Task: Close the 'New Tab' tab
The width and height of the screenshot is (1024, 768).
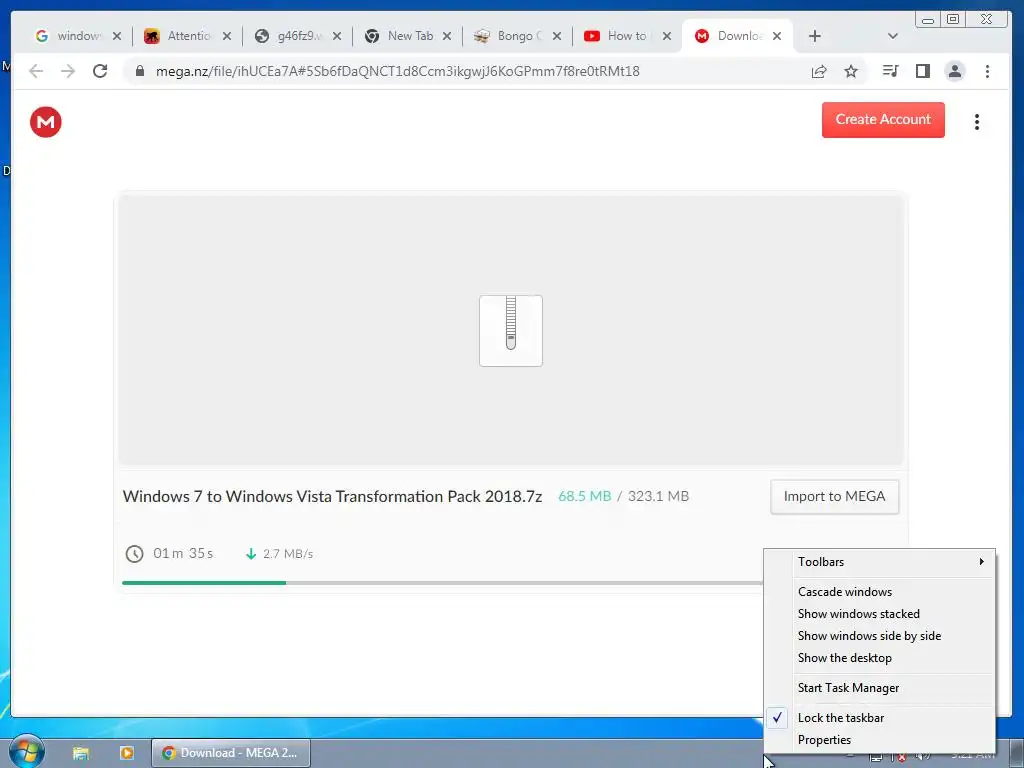Action: coord(447,36)
